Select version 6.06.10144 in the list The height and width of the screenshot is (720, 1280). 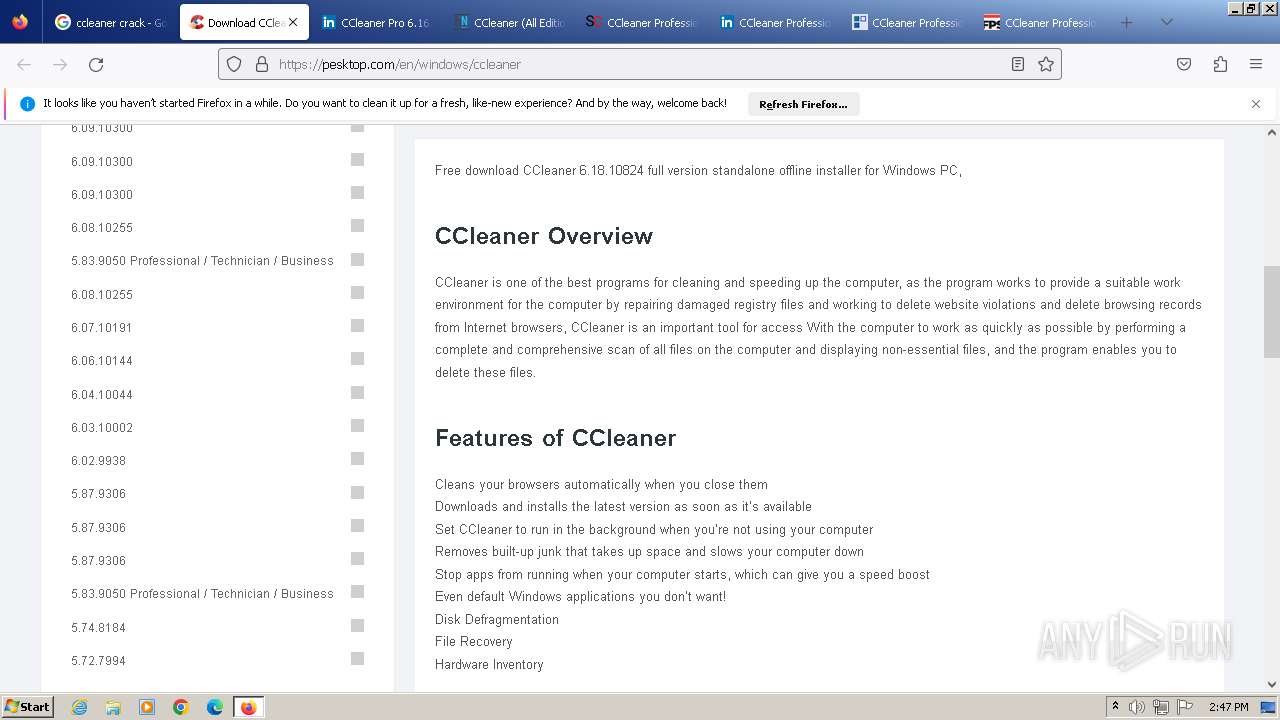tap(102, 361)
